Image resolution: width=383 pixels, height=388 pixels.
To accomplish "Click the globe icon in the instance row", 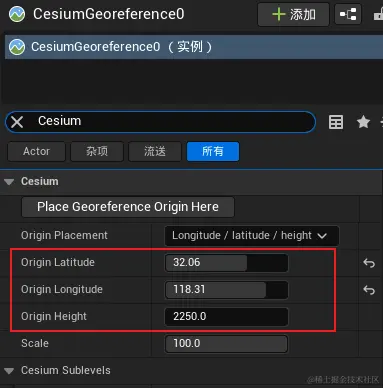I will (x=17, y=47).
